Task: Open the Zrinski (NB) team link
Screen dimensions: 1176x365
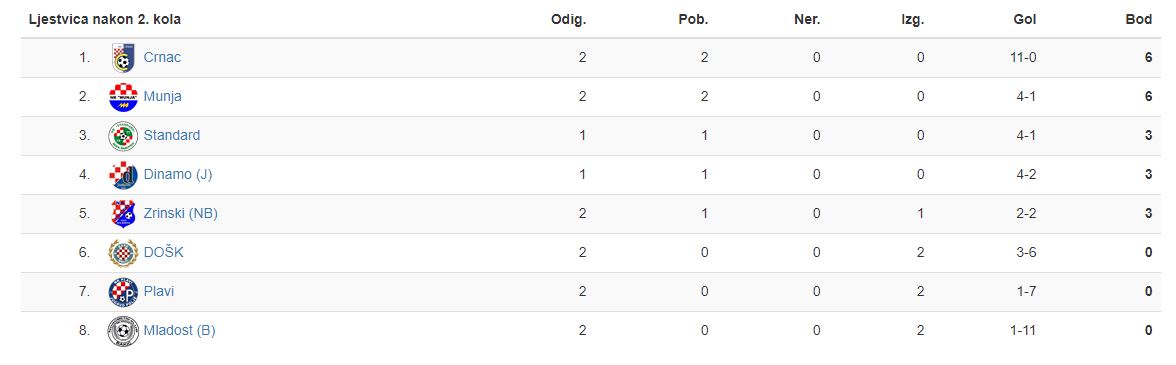Action: 181,214
